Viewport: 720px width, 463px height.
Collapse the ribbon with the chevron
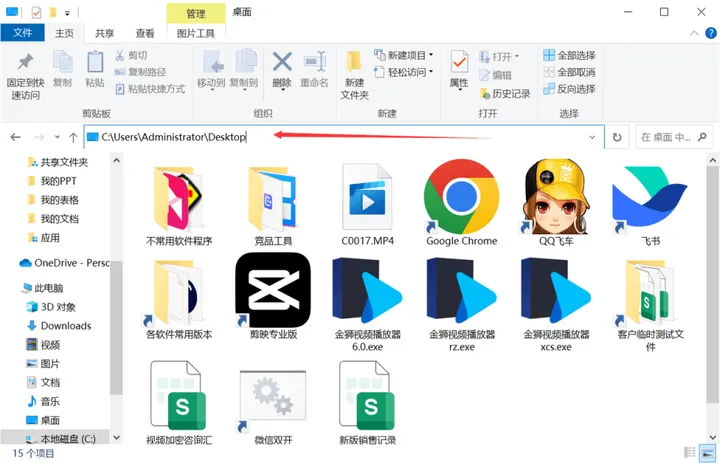pyautogui.click(x=694, y=33)
